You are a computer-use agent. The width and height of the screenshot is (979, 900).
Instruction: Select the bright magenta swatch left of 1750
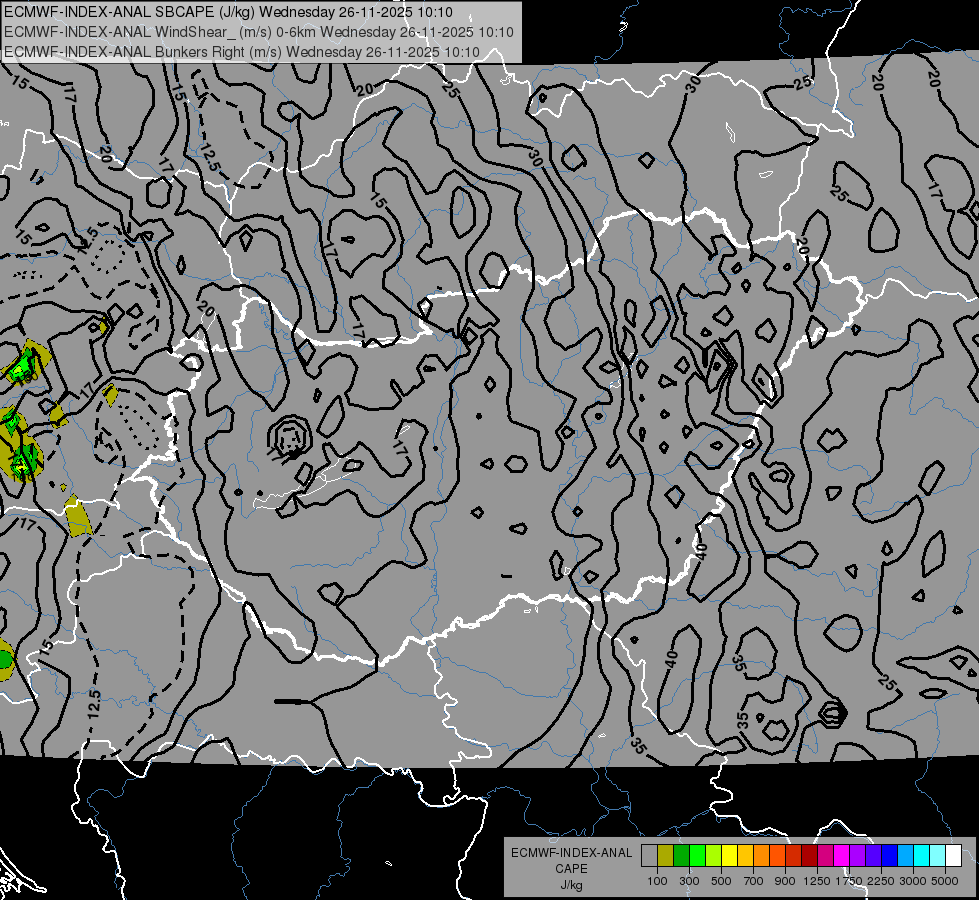(842, 856)
